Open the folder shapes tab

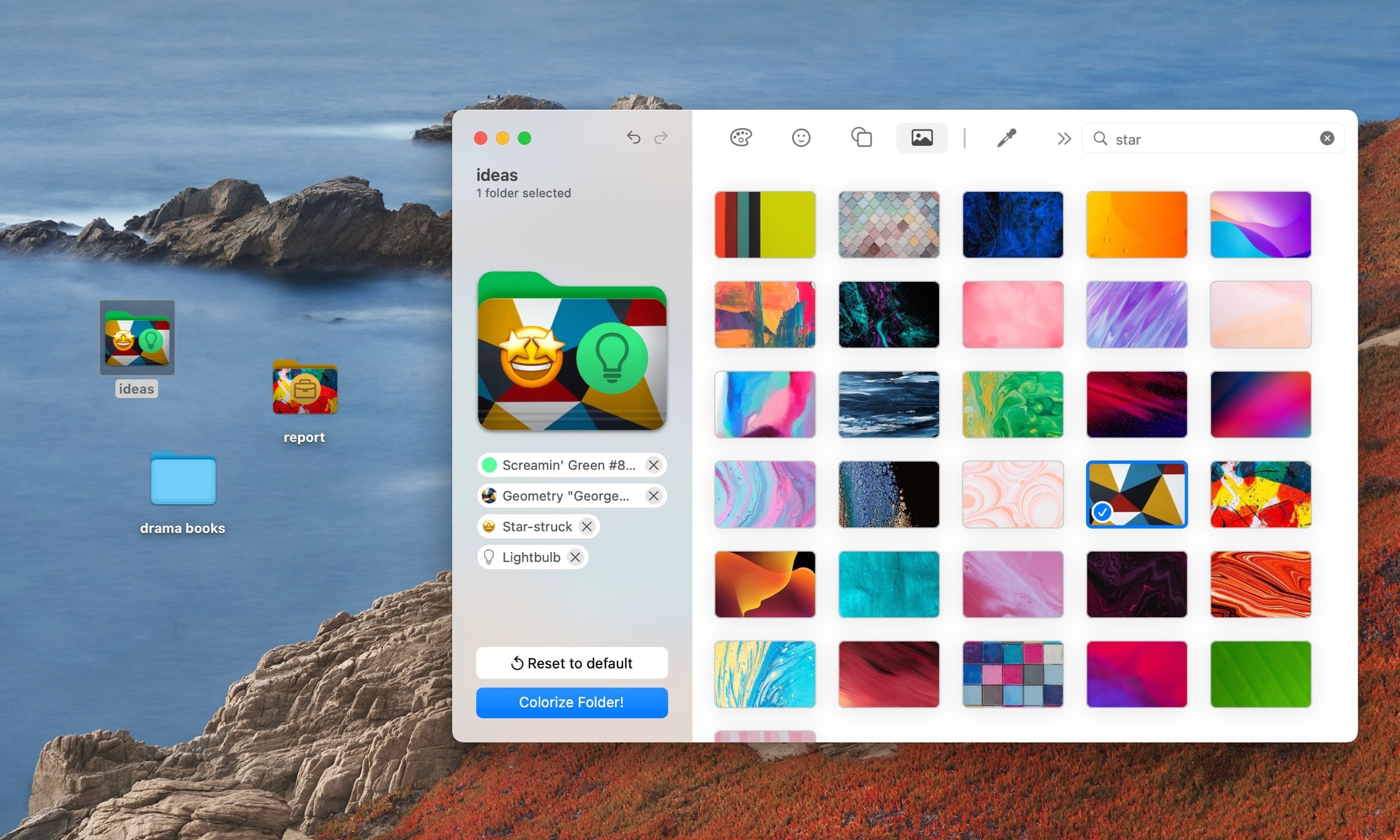click(861, 138)
